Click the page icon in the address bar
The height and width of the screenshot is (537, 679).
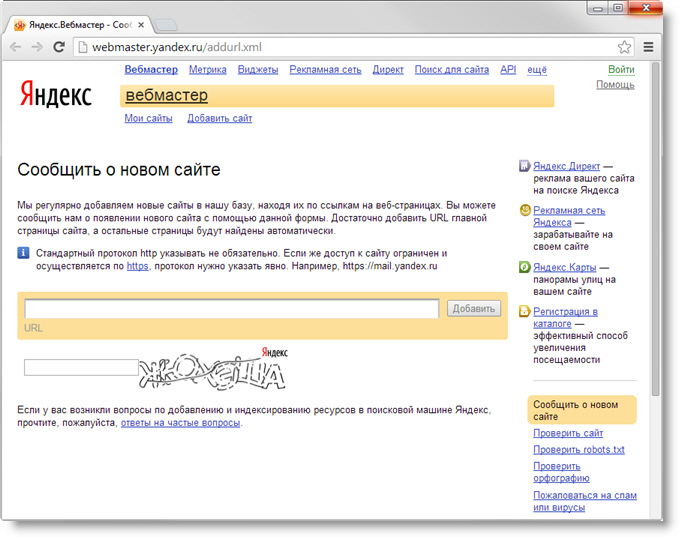coord(82,47)
